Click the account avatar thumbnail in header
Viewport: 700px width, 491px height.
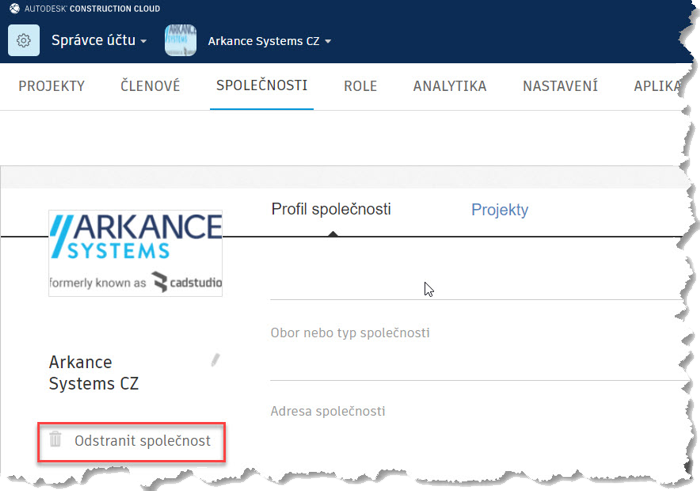coord(181,41)
